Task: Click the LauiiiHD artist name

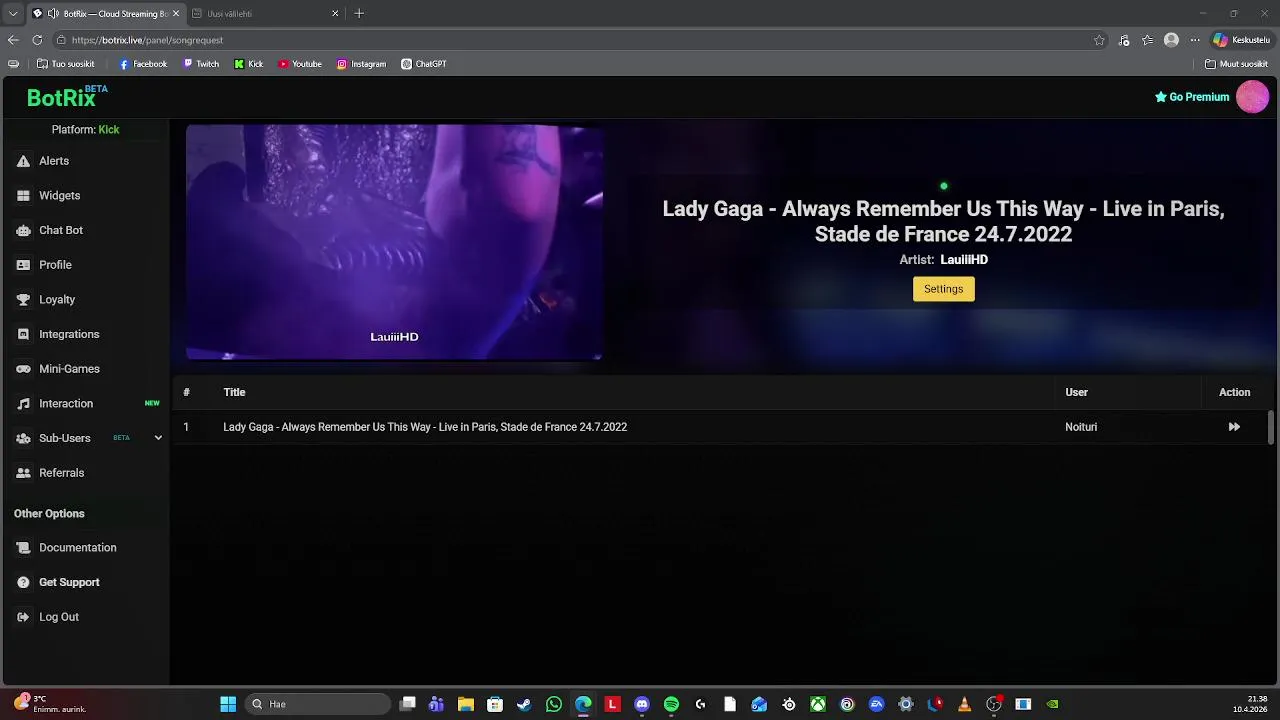Action: [x=964, y=260]
